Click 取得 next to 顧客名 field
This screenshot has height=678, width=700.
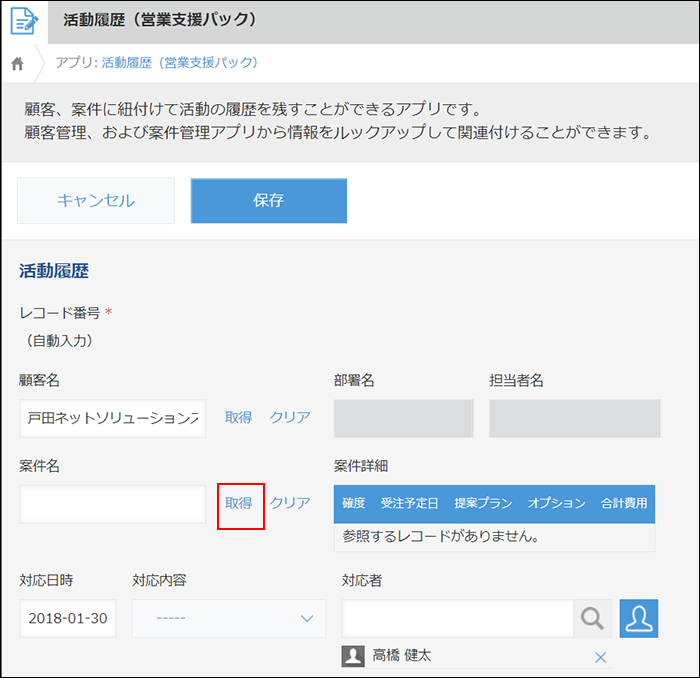click(238, 417)
